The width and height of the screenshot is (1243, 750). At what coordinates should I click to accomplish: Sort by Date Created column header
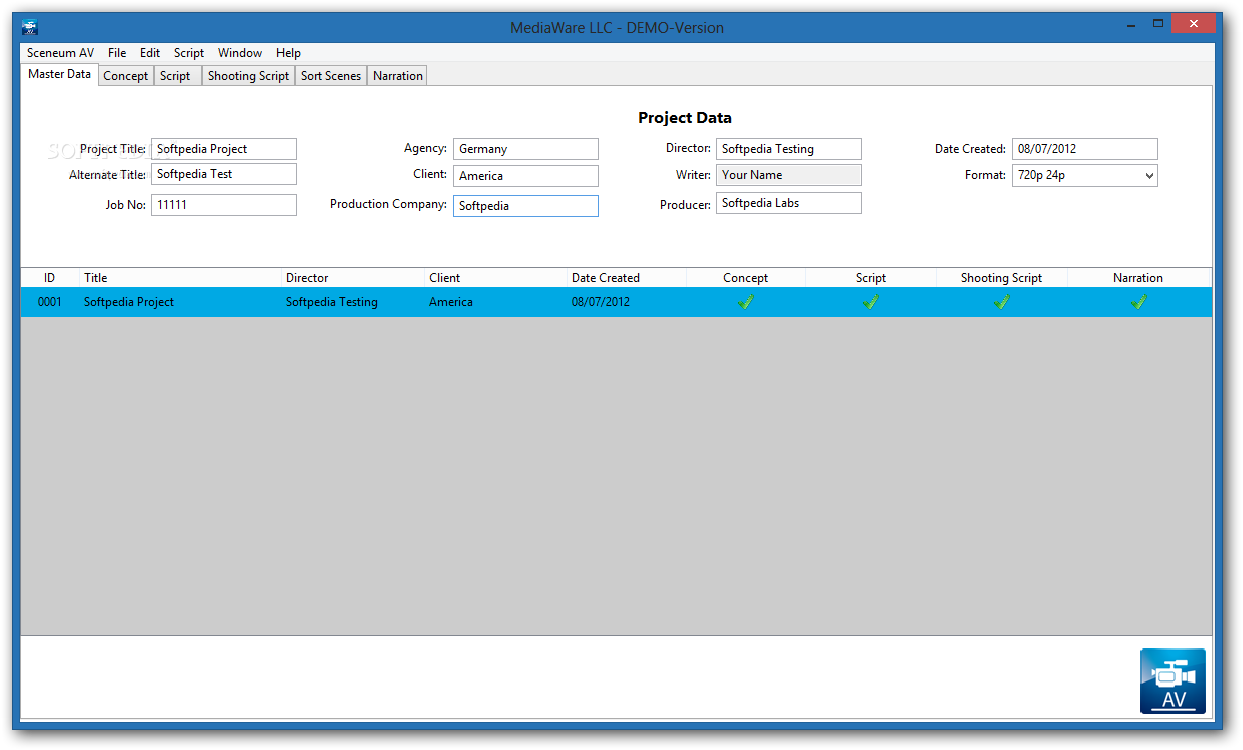point(626,278)
